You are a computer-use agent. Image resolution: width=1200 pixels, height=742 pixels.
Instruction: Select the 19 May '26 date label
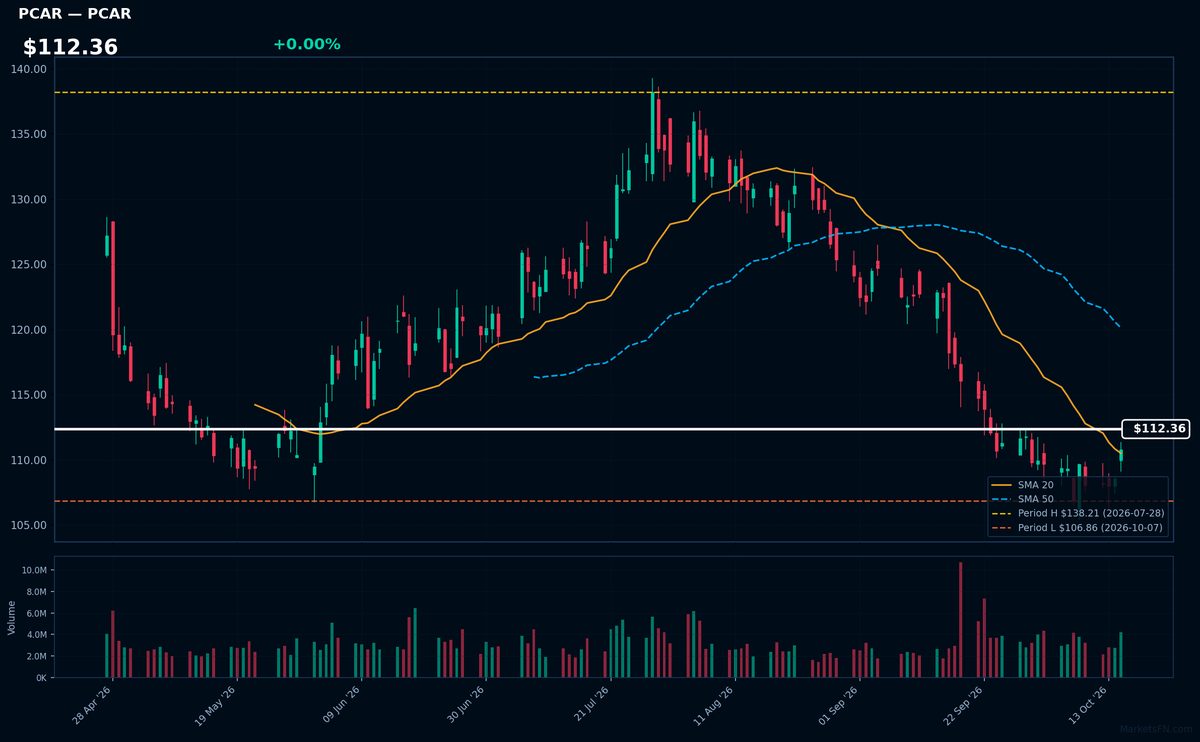click(215, 705)
